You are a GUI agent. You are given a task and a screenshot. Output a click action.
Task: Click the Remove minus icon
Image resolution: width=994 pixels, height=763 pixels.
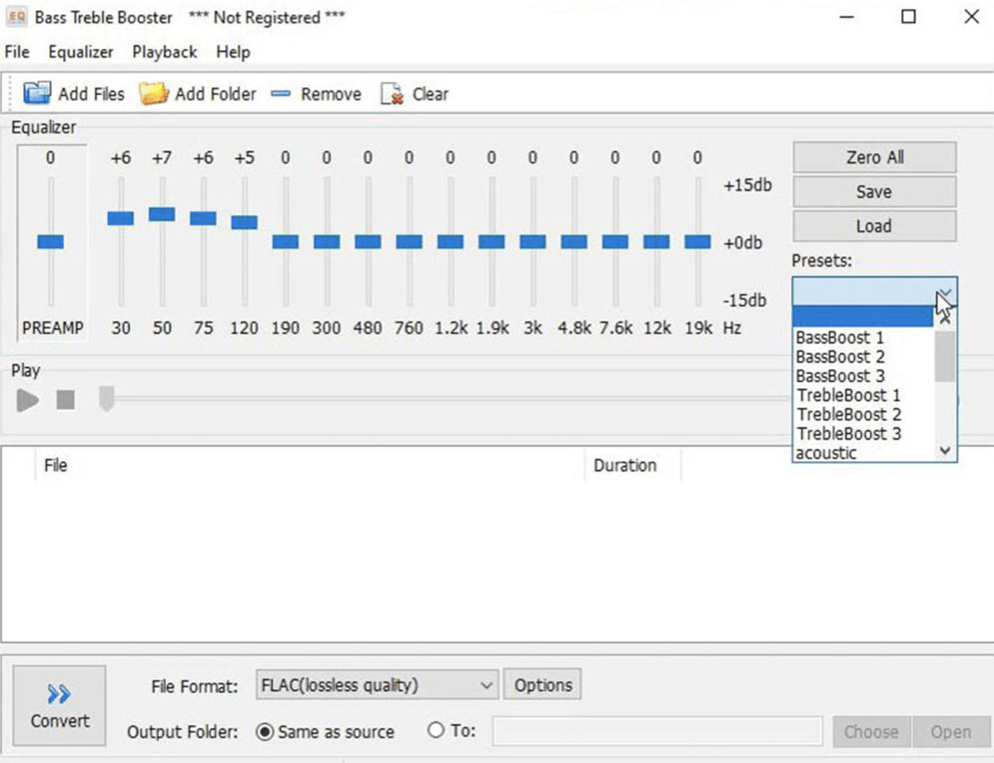[x=280, y=94]
